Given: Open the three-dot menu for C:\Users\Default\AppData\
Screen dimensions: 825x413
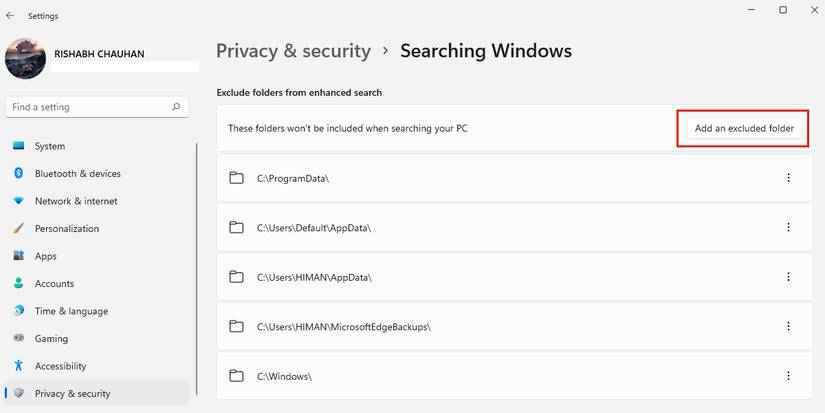Looking at the screenshot, I should pos(788,227).
